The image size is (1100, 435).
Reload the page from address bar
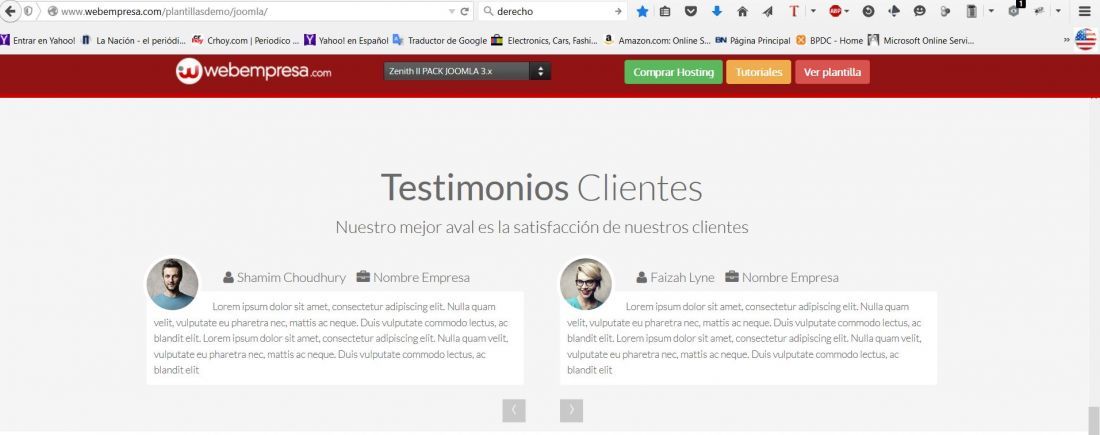[464, 11]
